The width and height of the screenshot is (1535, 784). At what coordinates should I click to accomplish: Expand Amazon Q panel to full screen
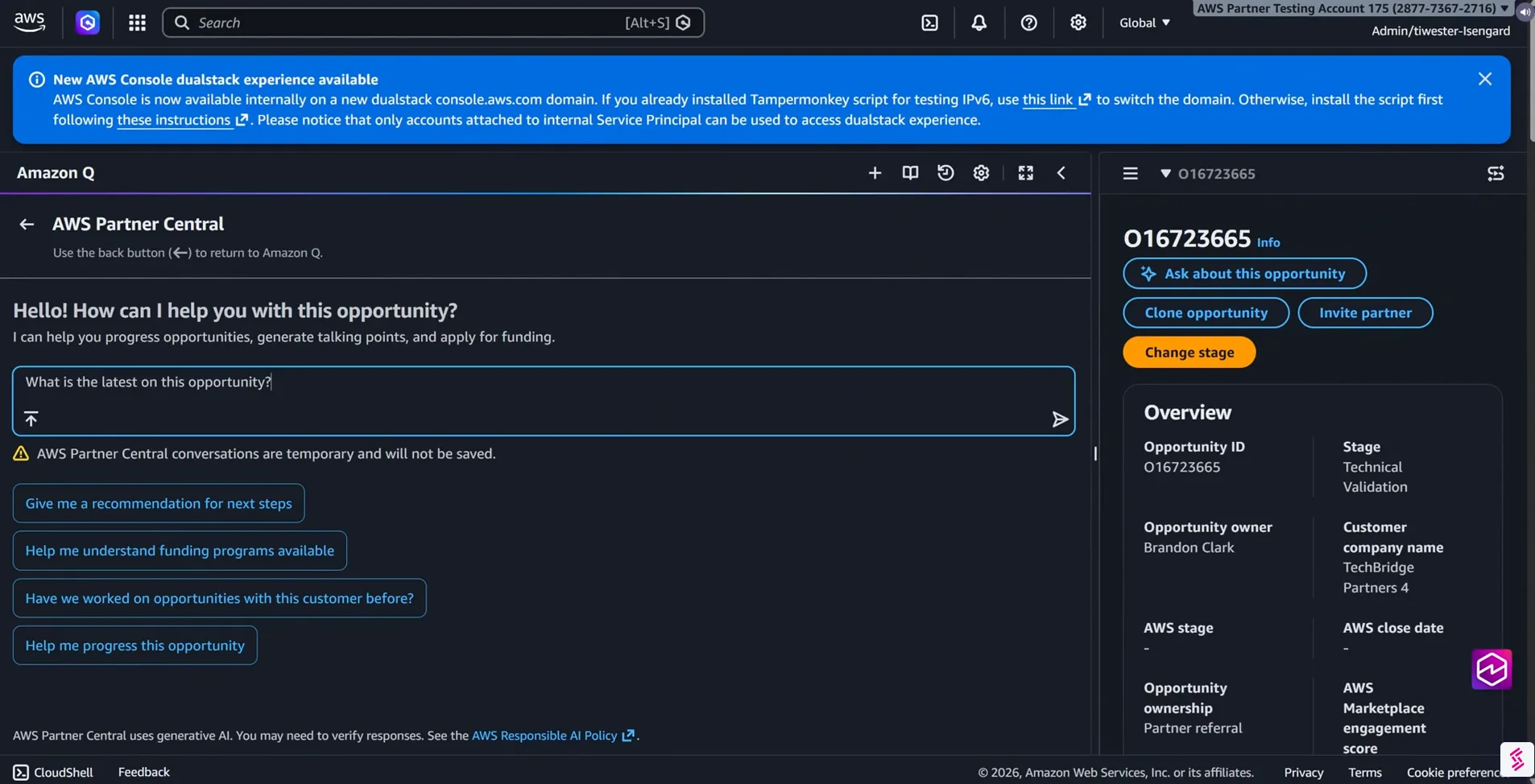(x=1025, y=173)
